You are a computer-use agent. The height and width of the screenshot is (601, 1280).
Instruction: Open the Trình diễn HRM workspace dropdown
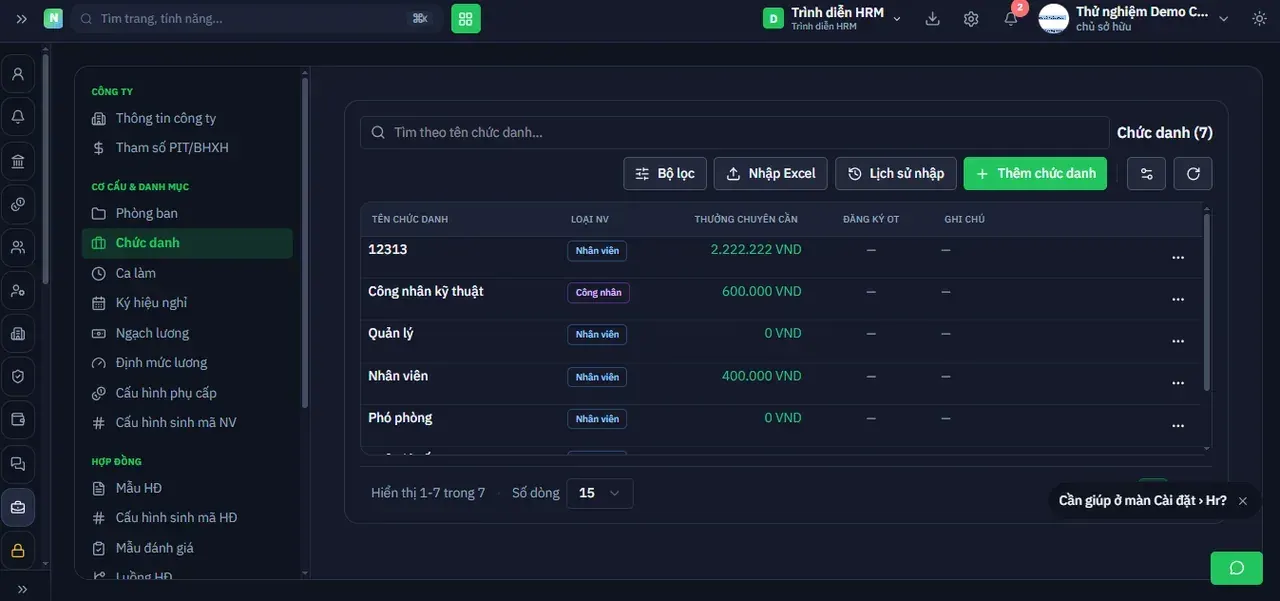(x=832, y=19)
